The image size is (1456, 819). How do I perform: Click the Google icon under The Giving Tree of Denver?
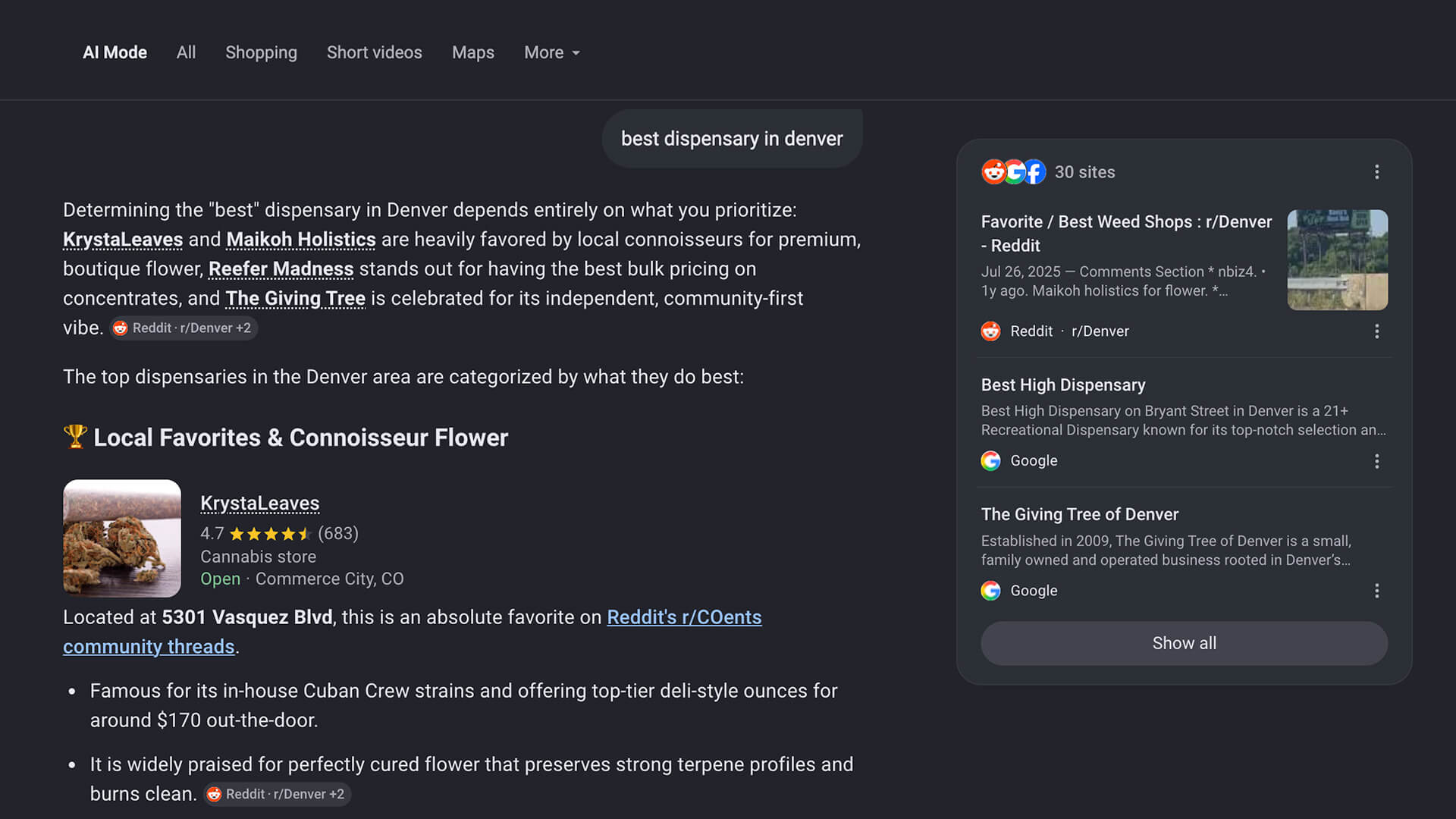click(990, 591)
